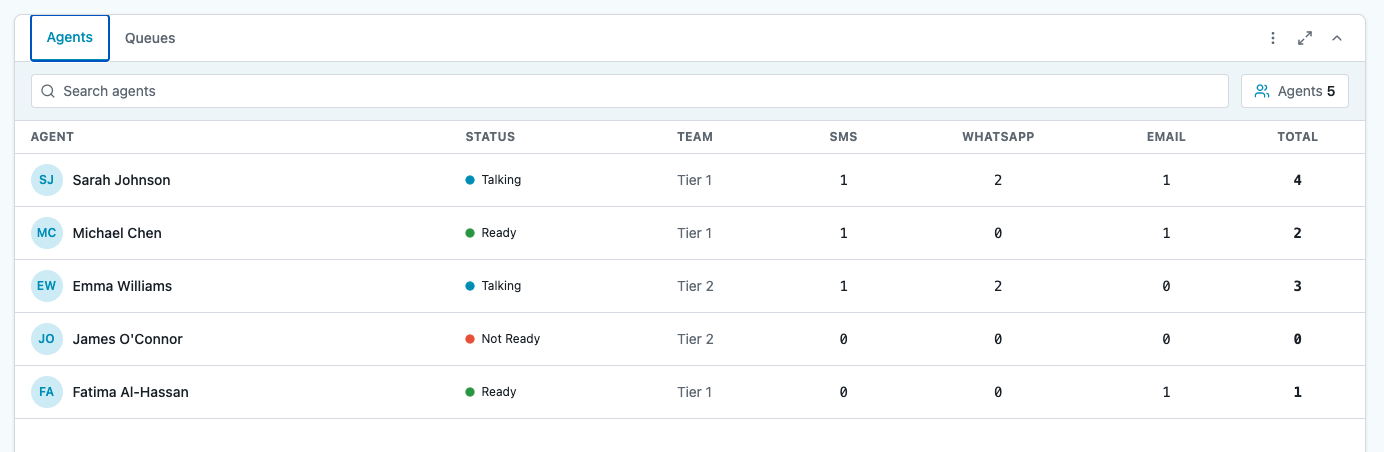Click the SJ avatar for Sarah Johnson
1384x452 pixels.
47,180
